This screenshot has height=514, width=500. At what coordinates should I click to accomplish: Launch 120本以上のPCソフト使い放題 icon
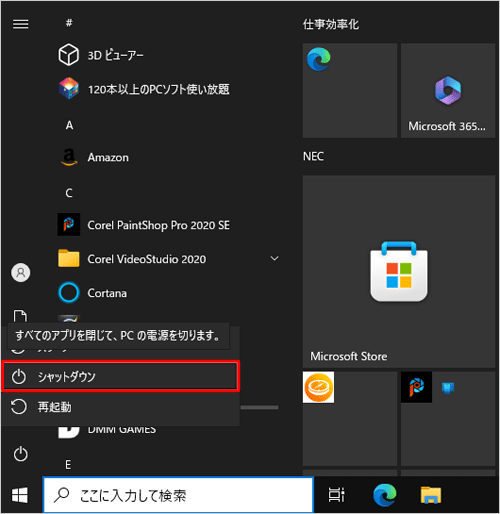pyautogui.click(x=69, y=88)
